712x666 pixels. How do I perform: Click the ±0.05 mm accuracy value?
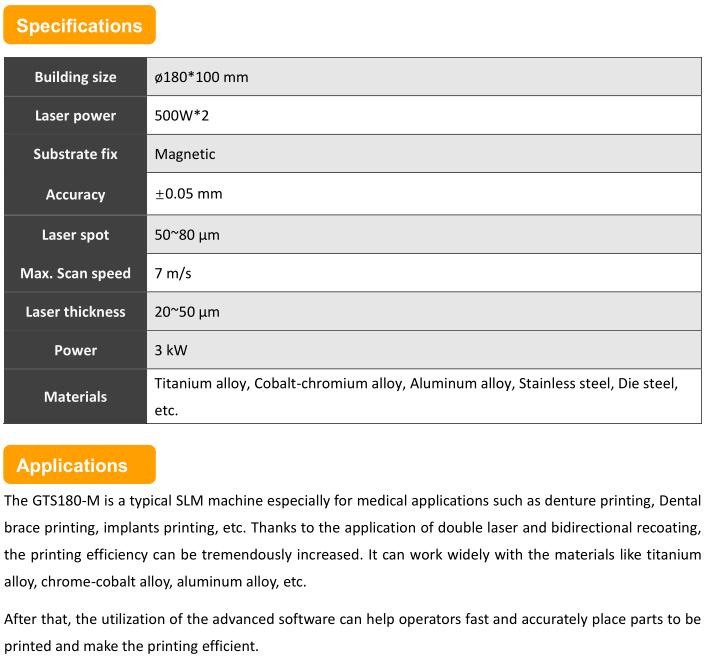click(x=188, y=194)
